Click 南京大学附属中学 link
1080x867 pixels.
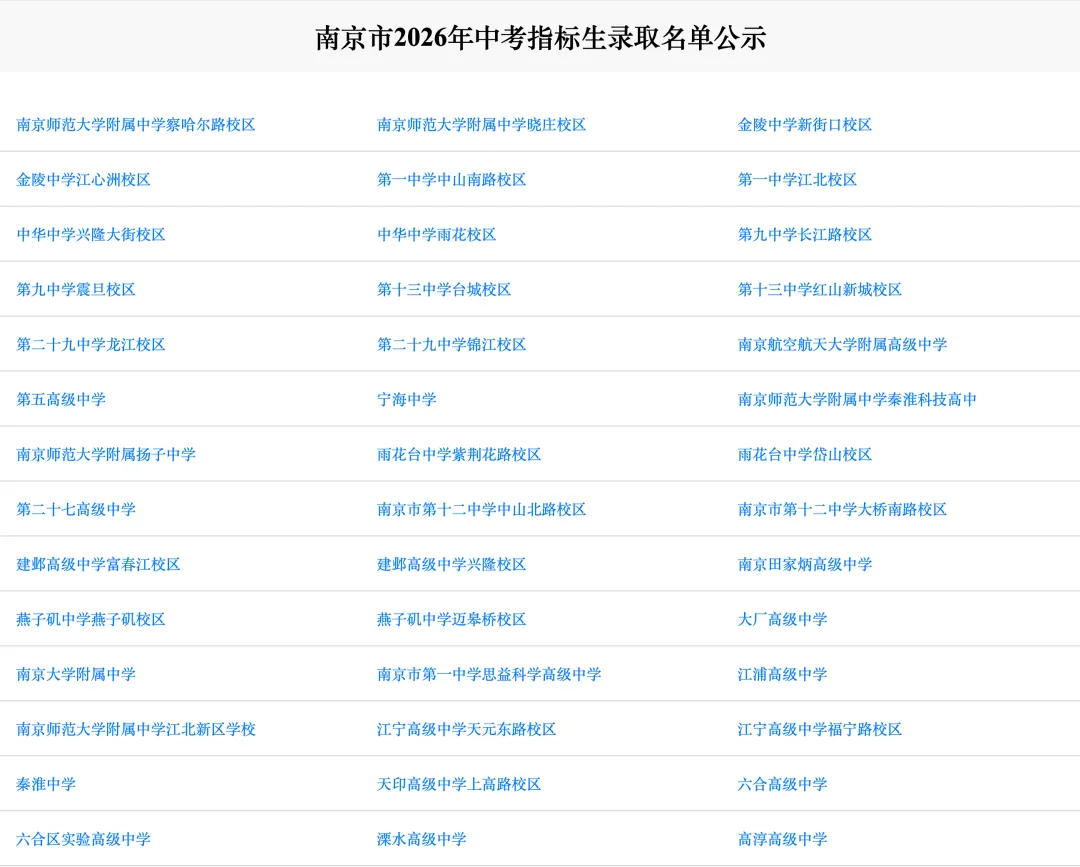tap(76, 674)
